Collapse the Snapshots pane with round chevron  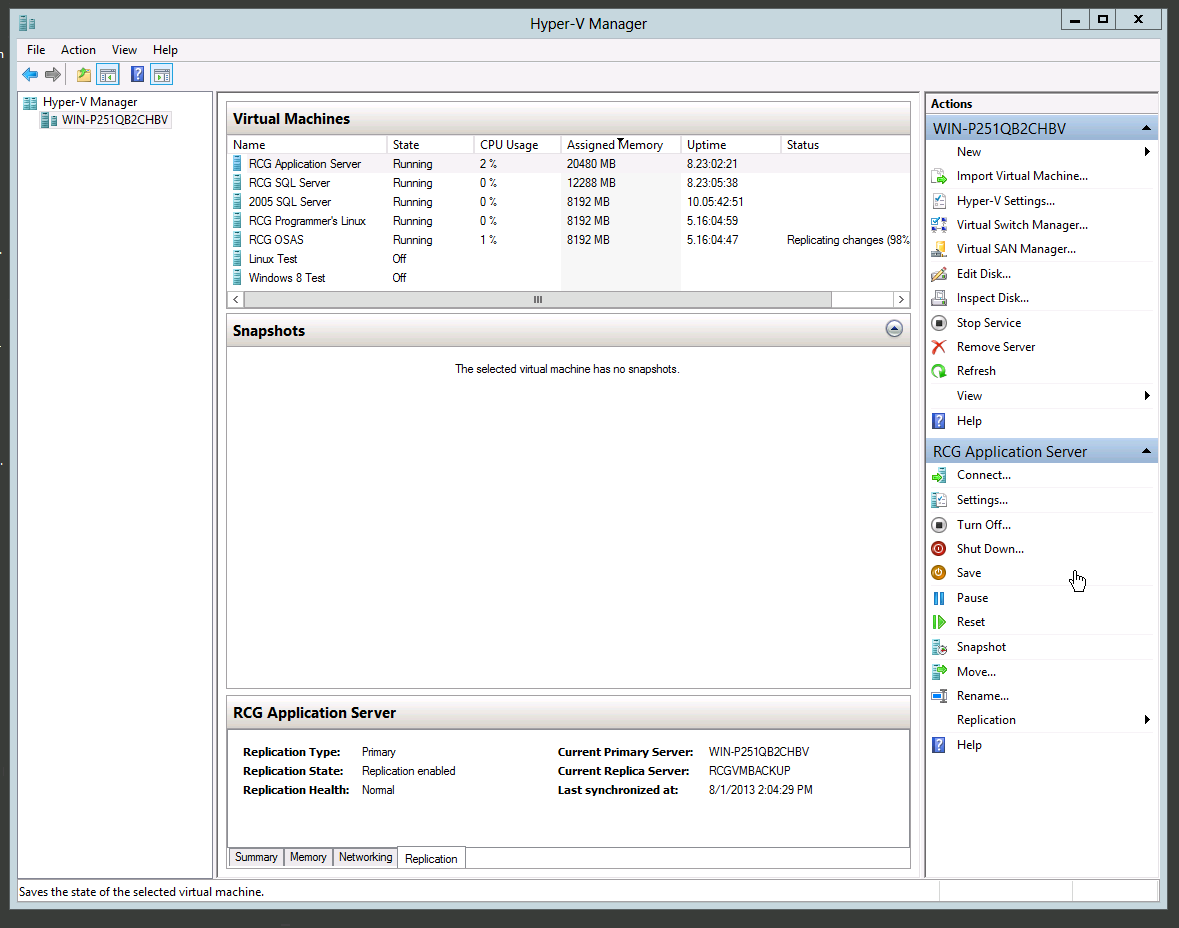pos(894,329)
